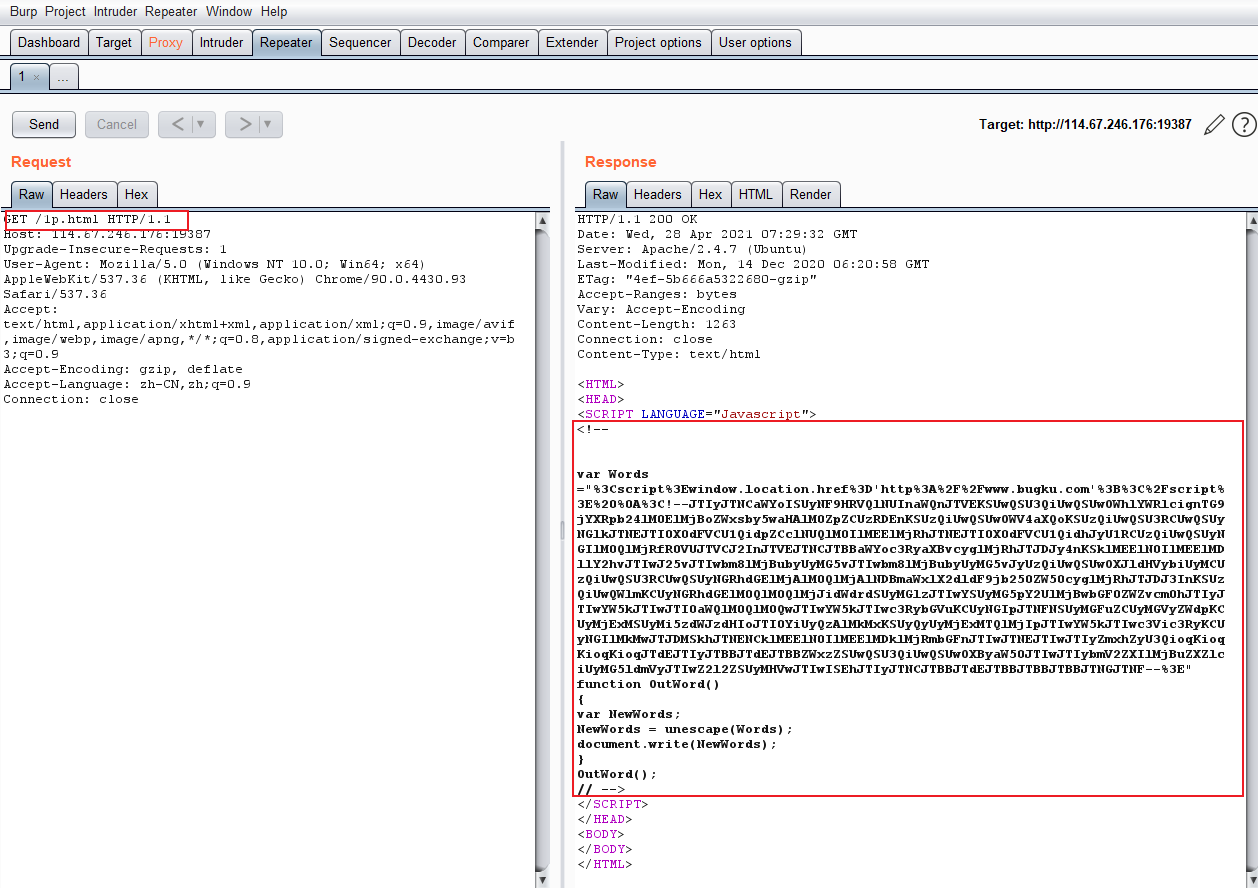Click the Cancel button
This screenshot has height=888, width=1258.
coord(117,124)
